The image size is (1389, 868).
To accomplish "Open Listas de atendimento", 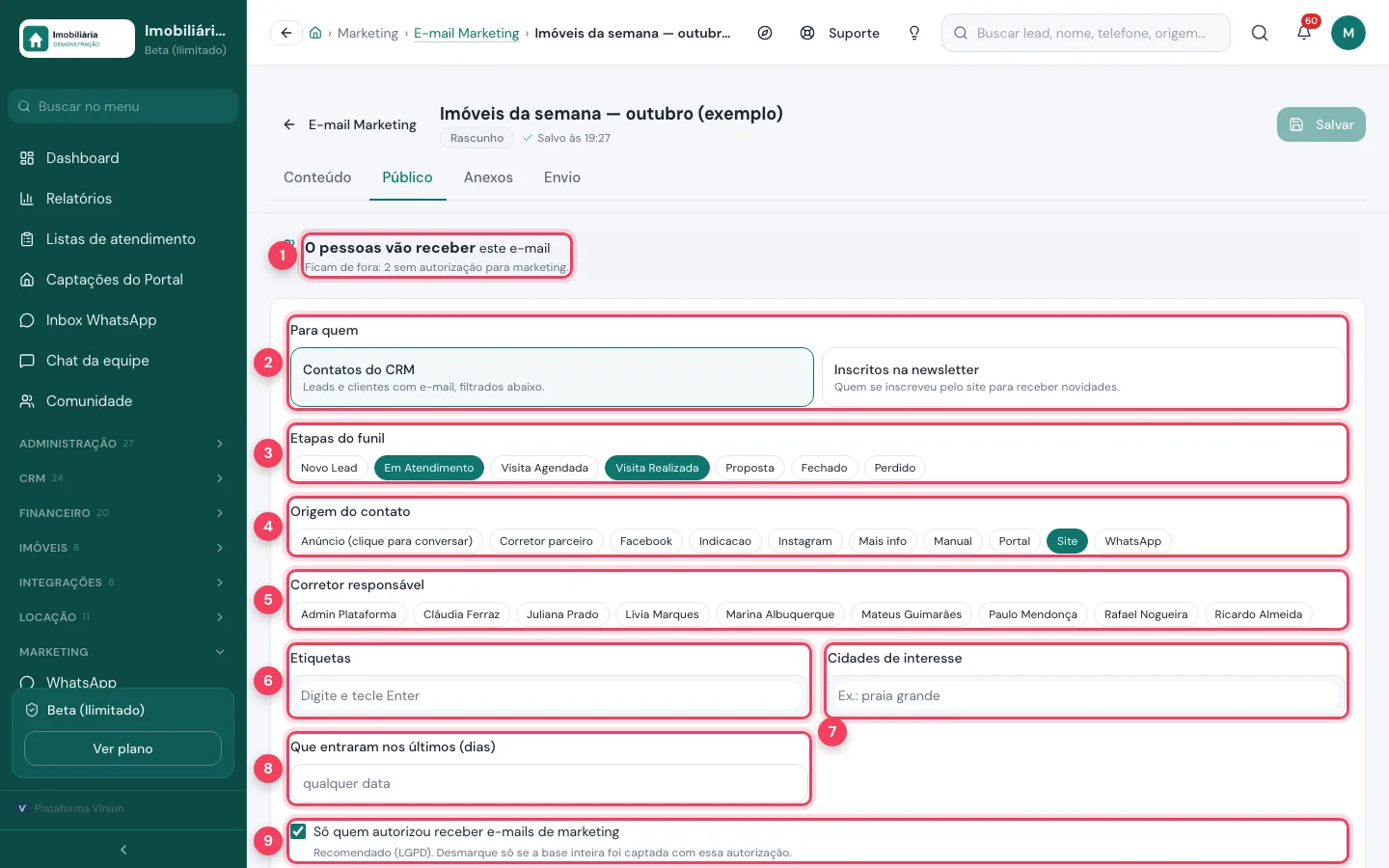I will [123, 239].
